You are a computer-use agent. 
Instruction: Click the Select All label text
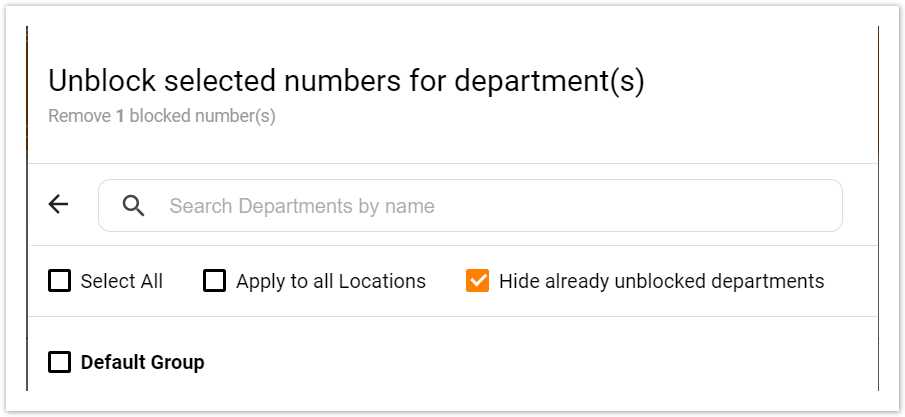122,281
